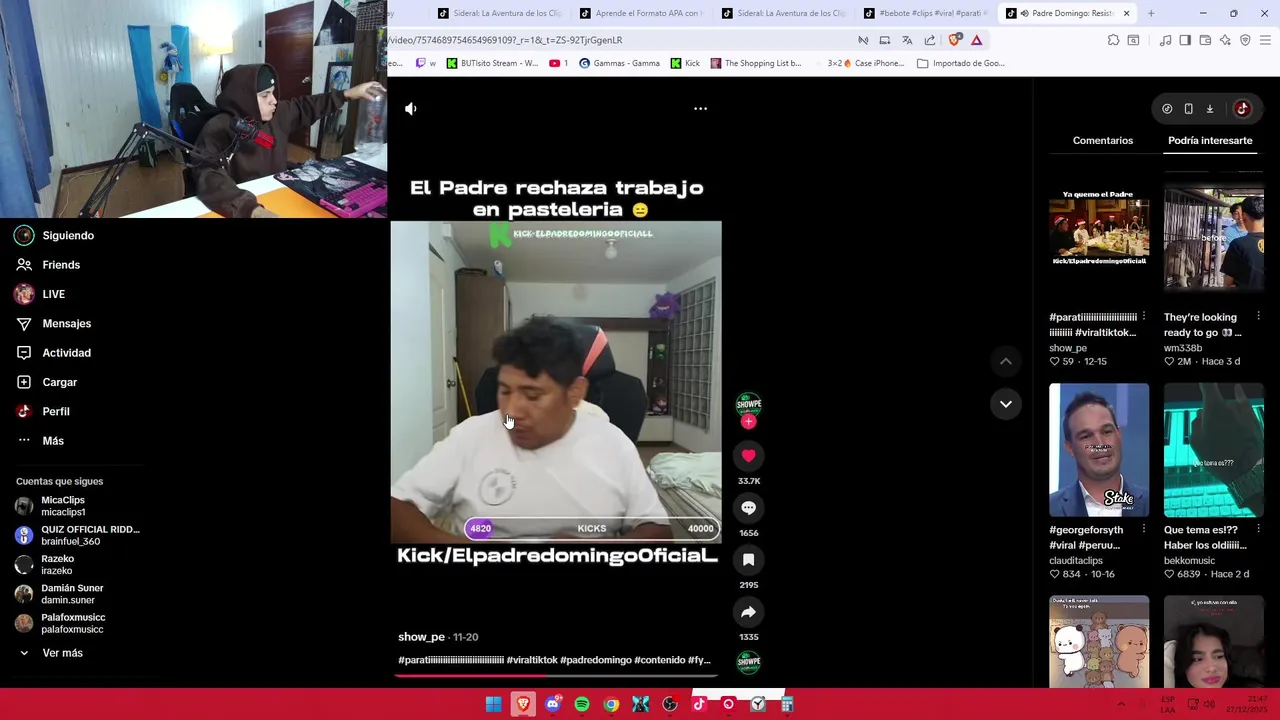1280x720 pixels.
Task: Open the sound disc icon below share
Action: [x=748, y=662]
